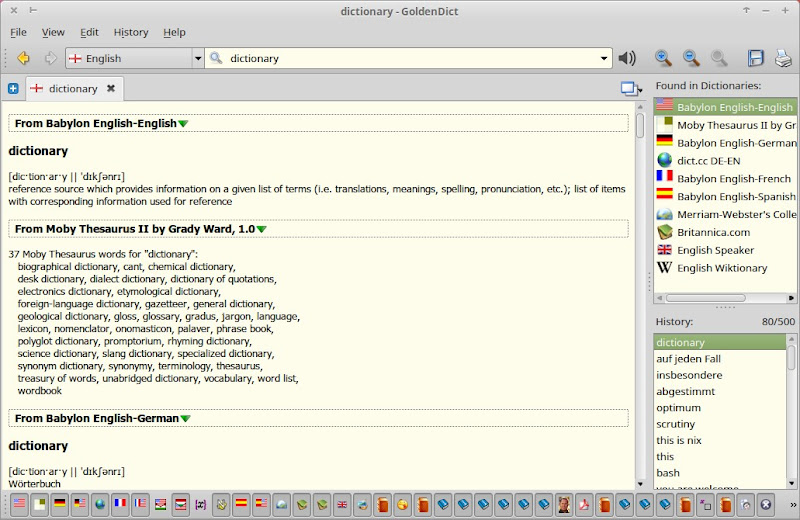
Task: Open the Help menu
Action: click(174, 32)
